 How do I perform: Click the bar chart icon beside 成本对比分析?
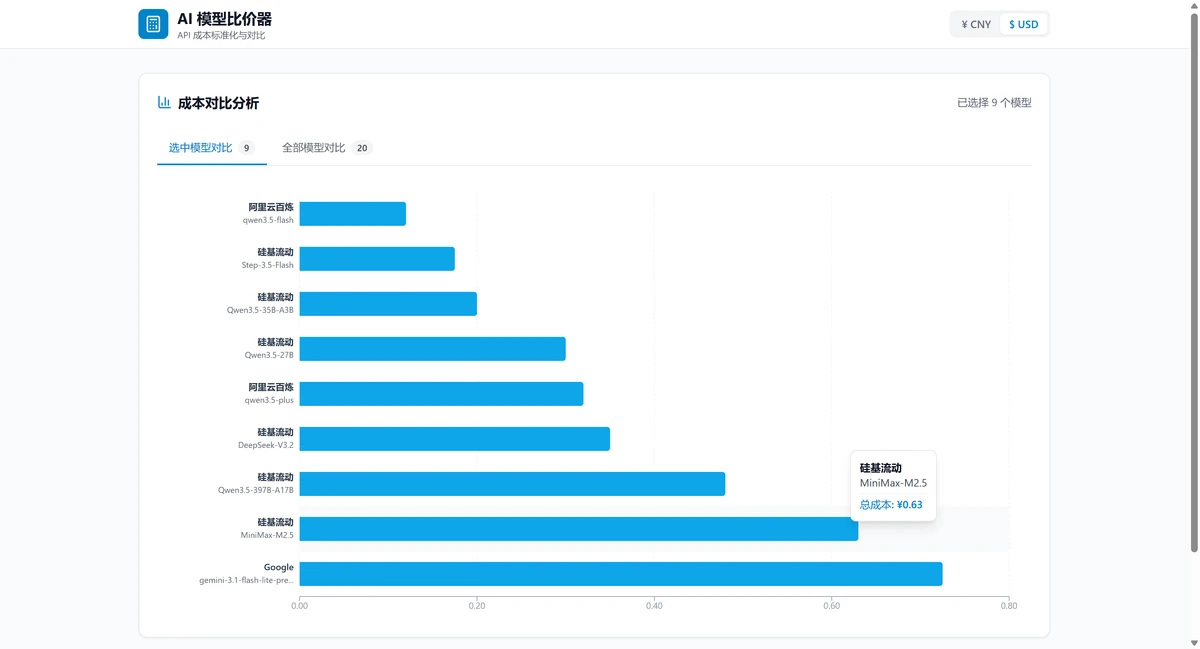pos(164,102)
